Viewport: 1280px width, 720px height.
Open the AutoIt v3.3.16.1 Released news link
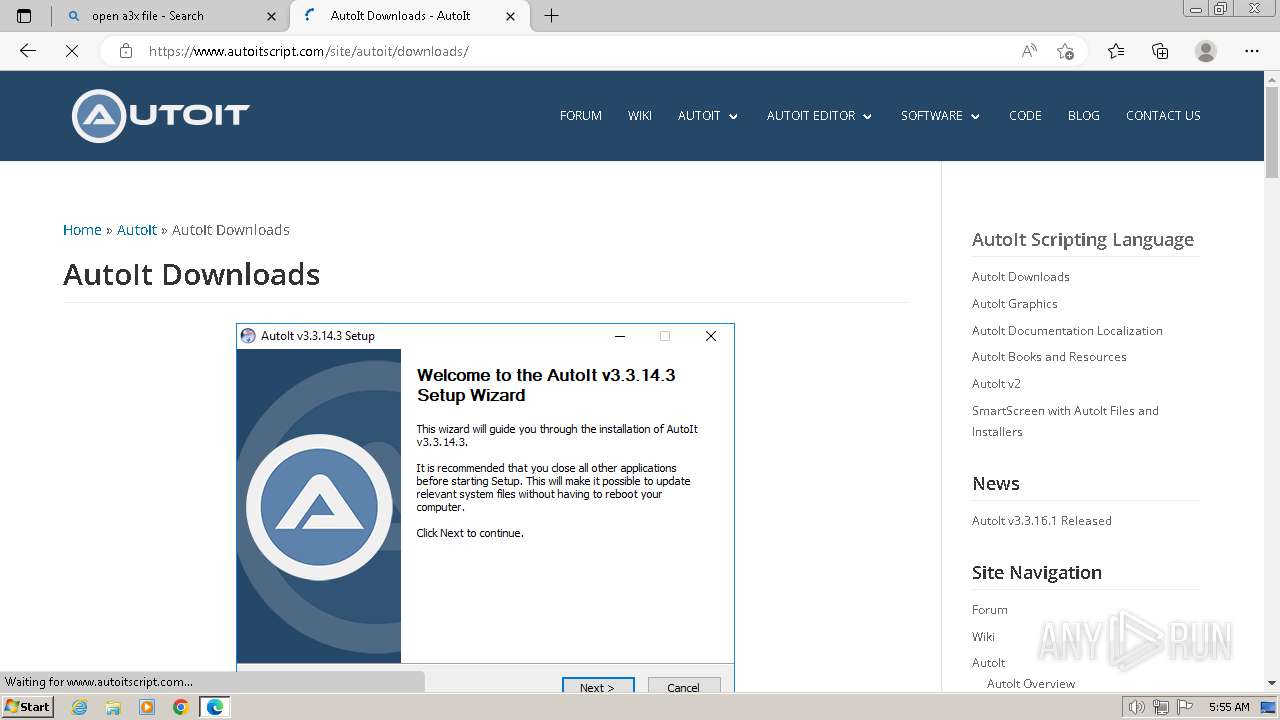(1042, 521)
